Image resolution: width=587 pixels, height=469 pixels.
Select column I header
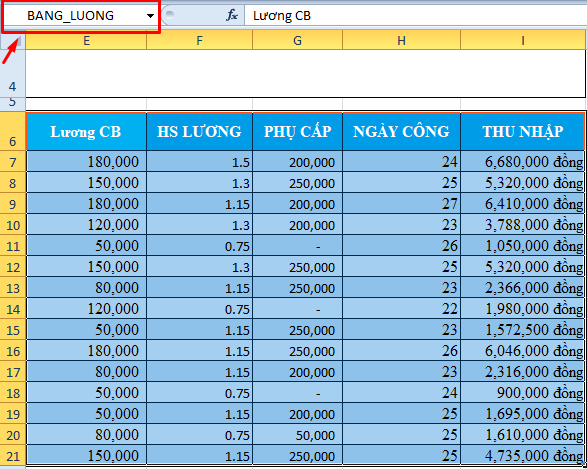523,40
